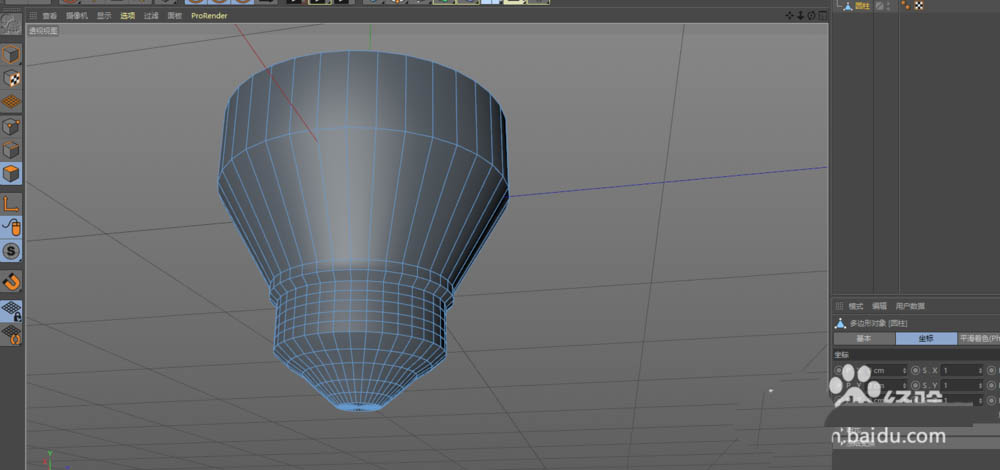Click the S.X scale input field
The width and height of the screenshot is (1000, 470).
[x=961, y=370]
